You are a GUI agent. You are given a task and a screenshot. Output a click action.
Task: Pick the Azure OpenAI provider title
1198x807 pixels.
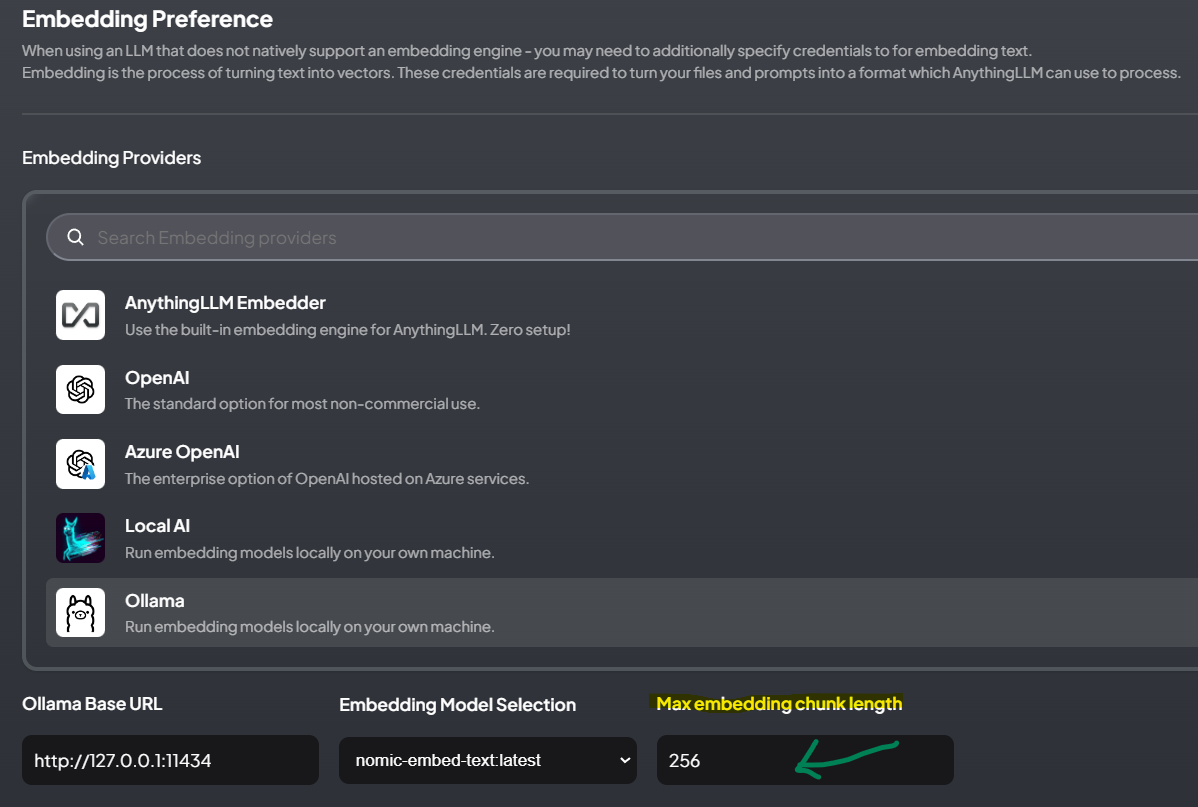coord(182,452)
